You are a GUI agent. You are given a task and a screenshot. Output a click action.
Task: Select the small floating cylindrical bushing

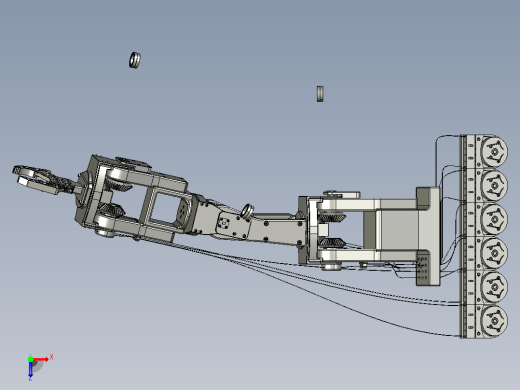(x=320, y=94)
